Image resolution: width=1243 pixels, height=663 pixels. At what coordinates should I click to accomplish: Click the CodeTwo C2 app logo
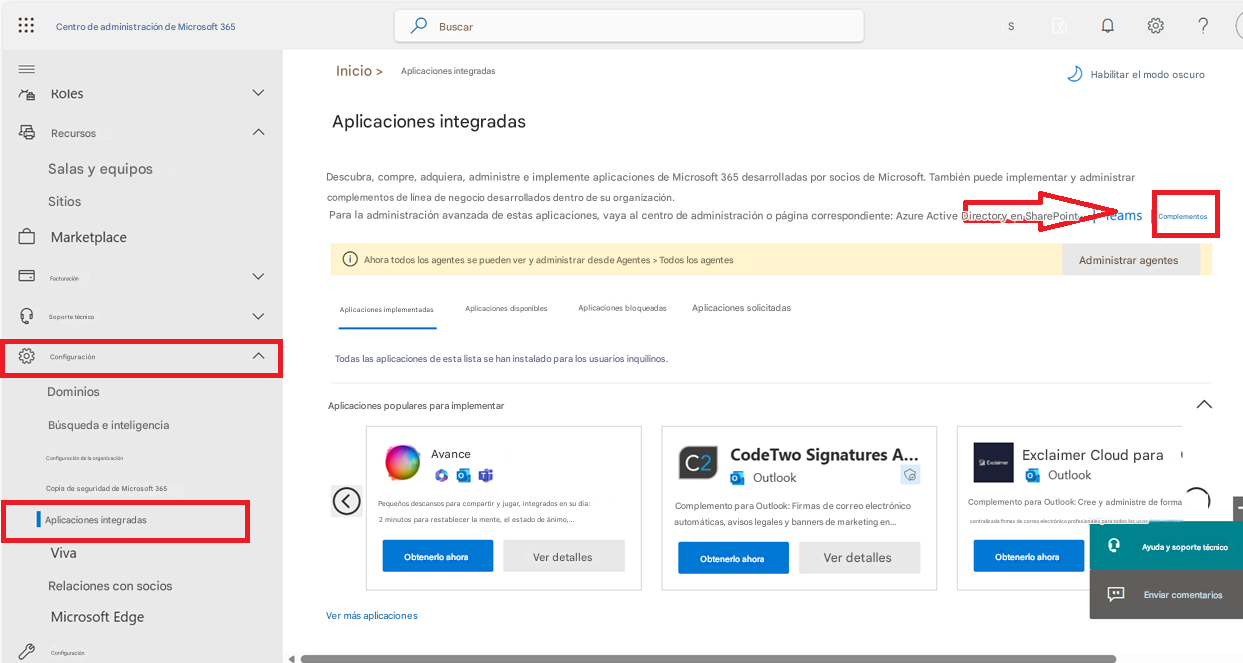point(698,463)
